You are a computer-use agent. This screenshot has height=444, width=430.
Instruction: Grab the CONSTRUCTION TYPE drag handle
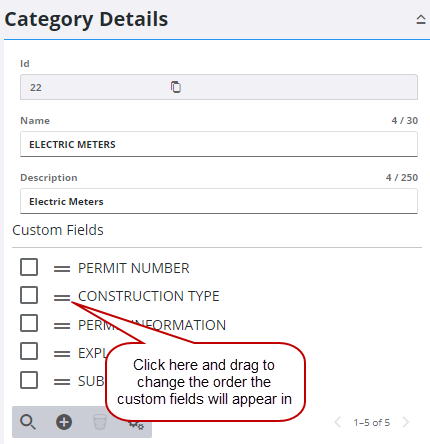[x=62, y=296]
